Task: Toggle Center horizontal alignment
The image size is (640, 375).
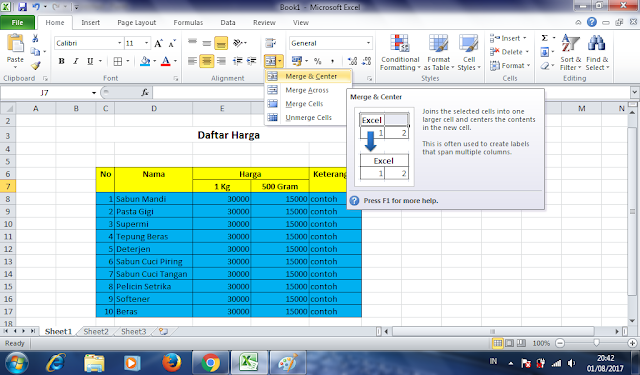Action: click(x=207, y=61)
